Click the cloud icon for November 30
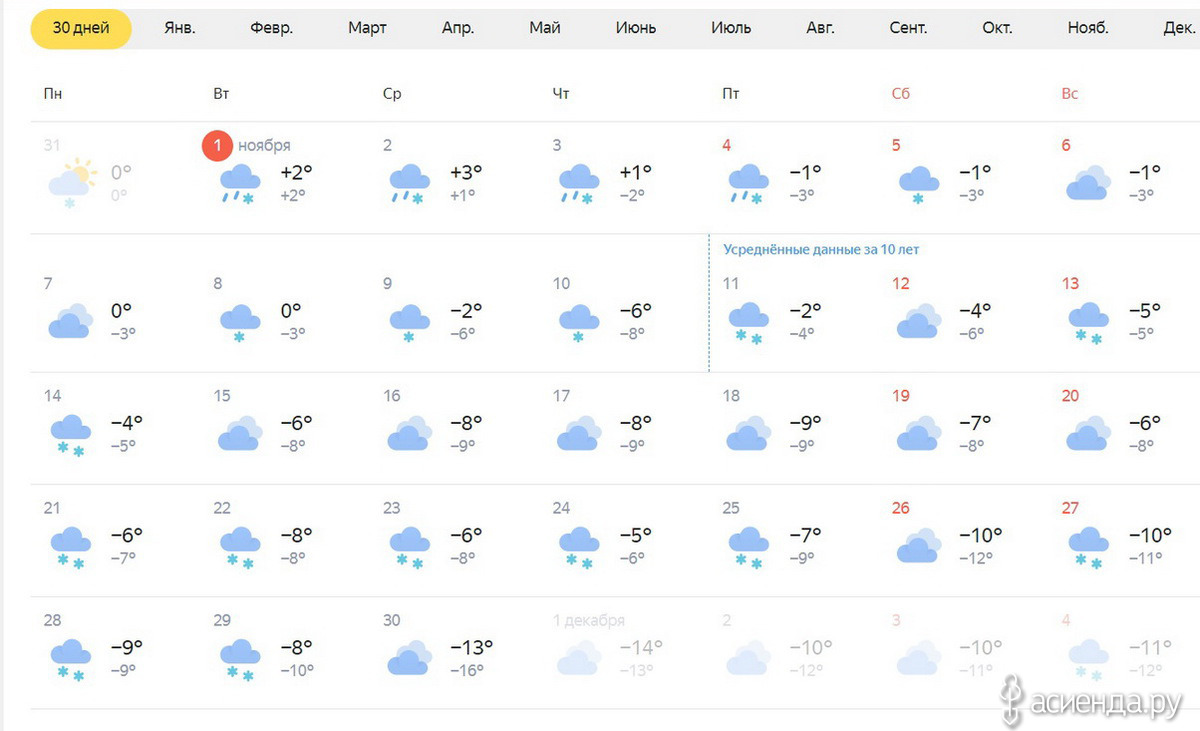1200x731 pixels. tap(410, 657)
